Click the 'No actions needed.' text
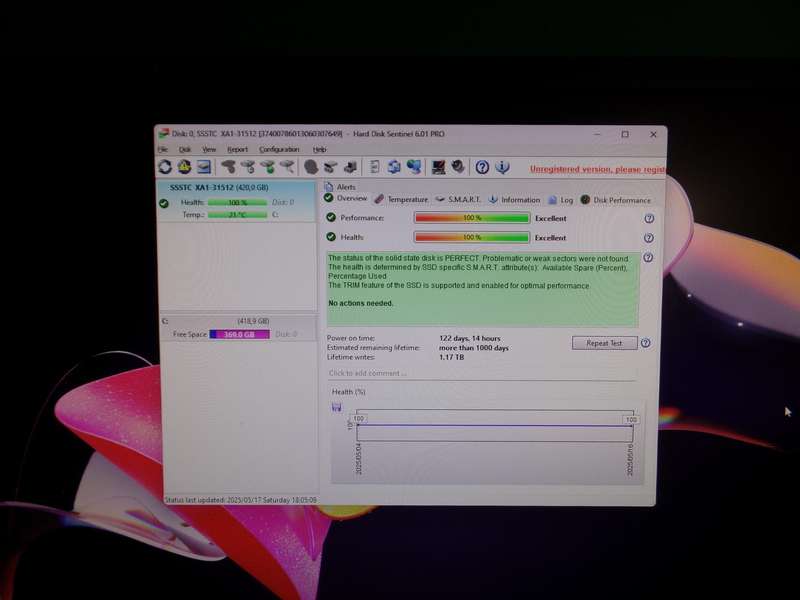 [x=361, y=303]
